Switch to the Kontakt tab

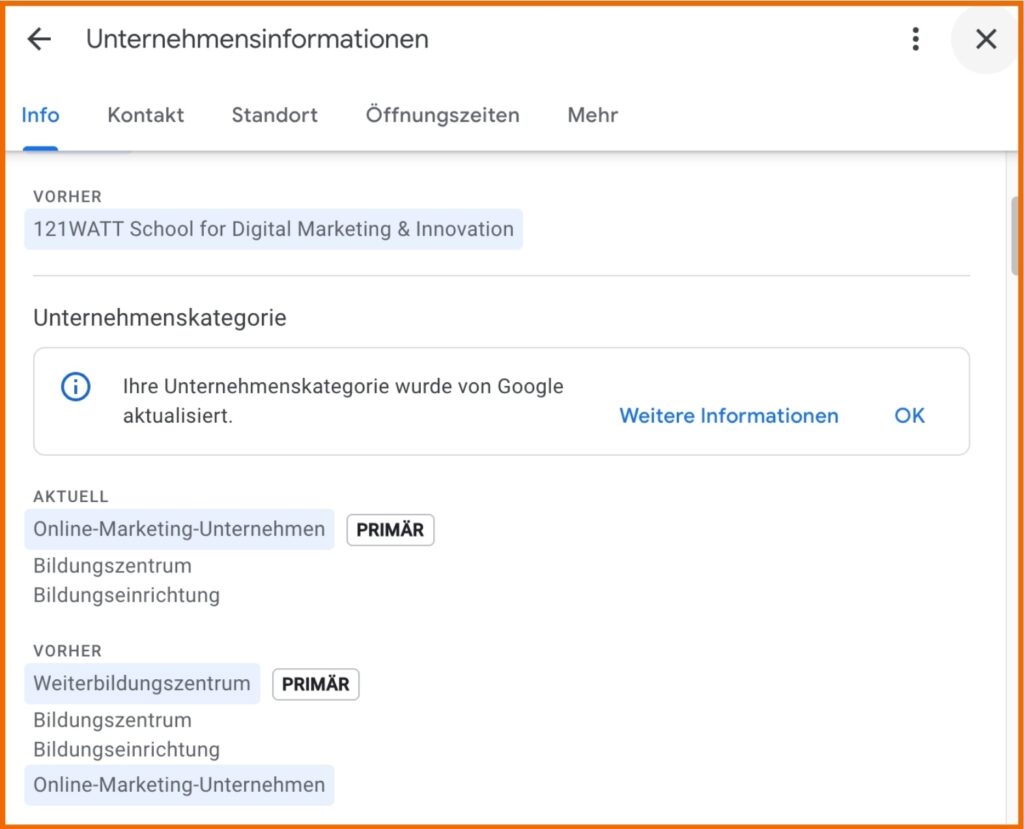pos(145,115)
